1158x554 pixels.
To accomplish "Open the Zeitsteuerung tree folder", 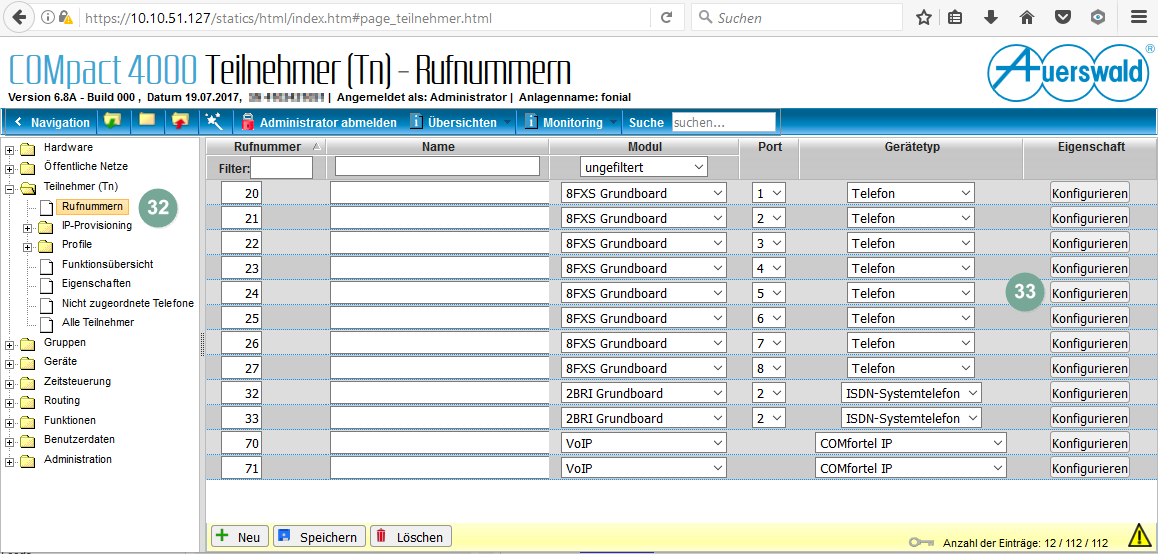I will point(78,381).
